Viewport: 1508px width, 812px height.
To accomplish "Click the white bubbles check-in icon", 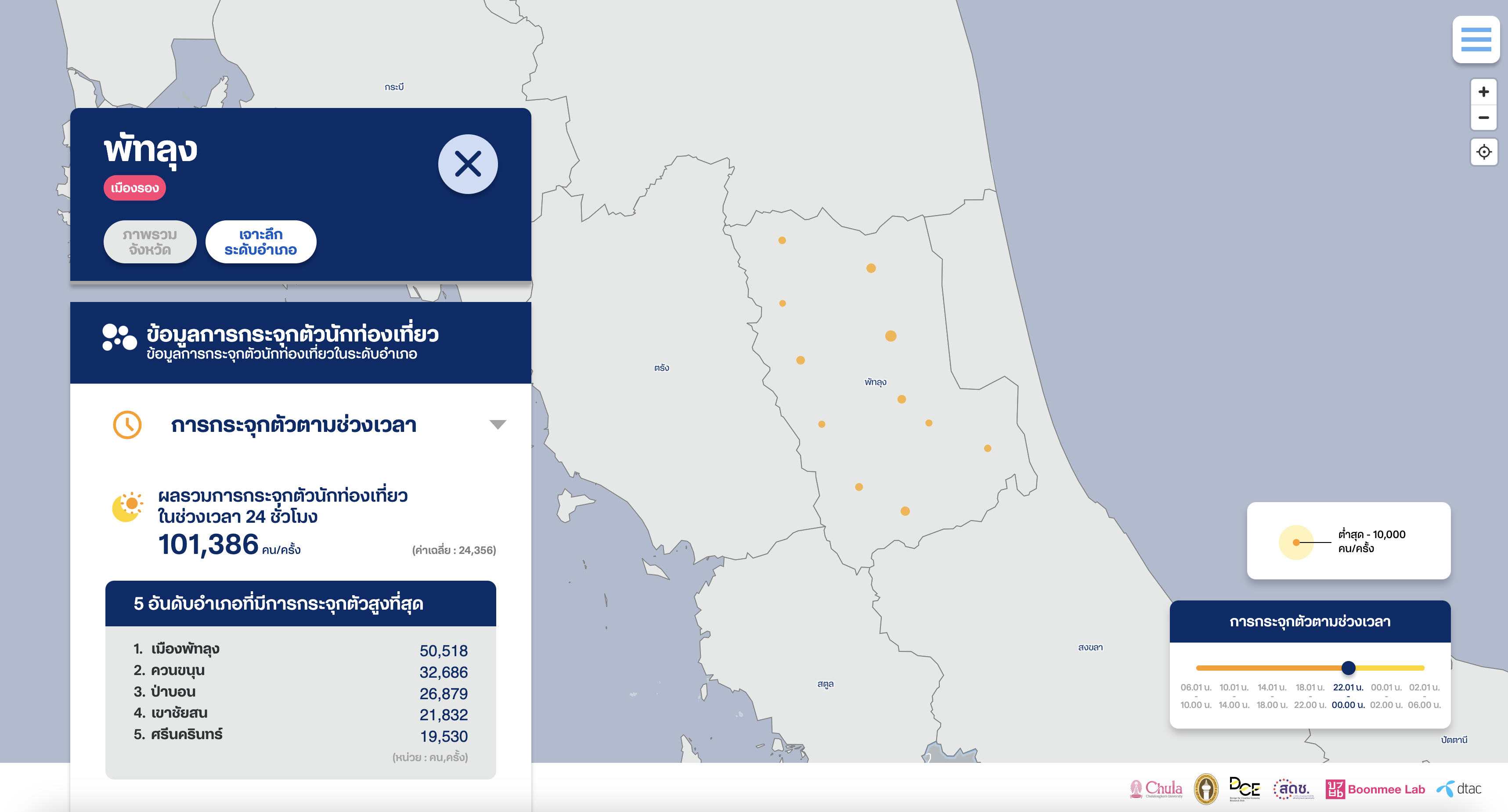I will [119, 338].
